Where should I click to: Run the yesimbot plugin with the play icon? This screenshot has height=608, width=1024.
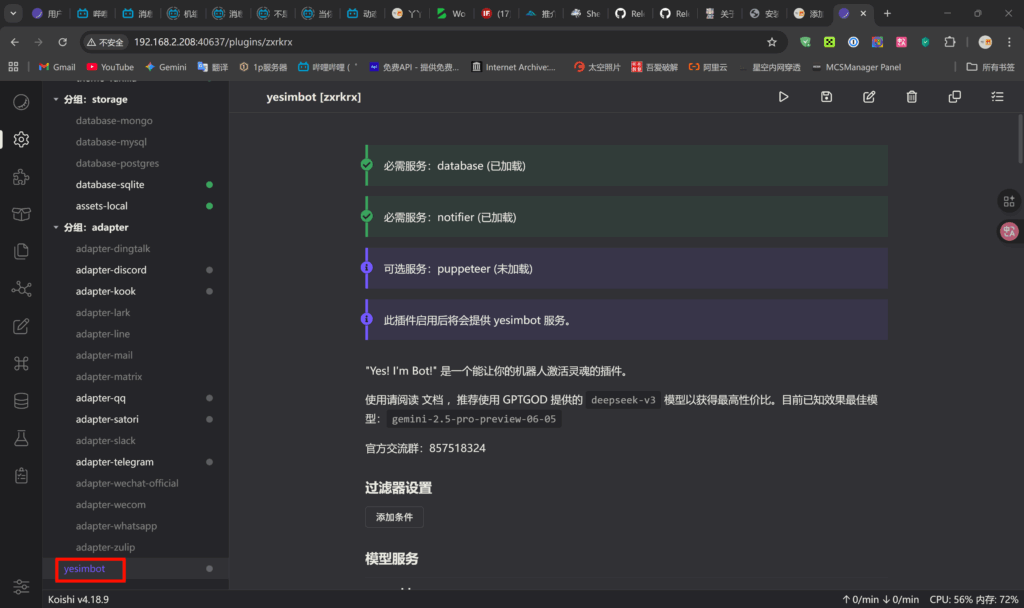tap(784, 96)
